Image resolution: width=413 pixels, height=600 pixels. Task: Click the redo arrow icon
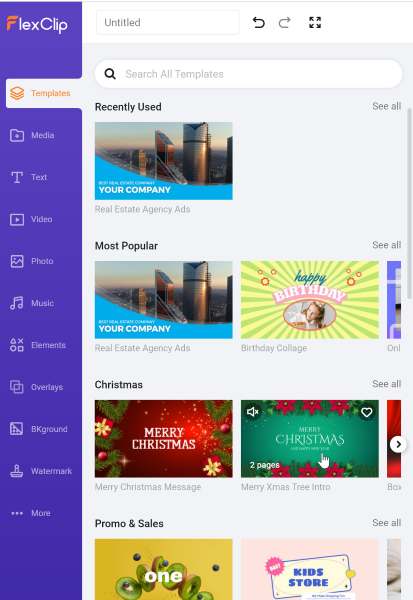(x=284, y=23)
